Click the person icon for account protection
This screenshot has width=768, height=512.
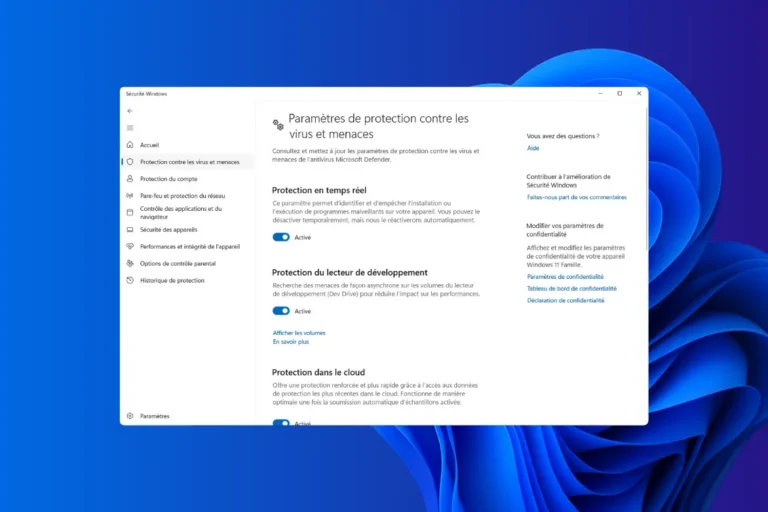(x=130, y=179)
